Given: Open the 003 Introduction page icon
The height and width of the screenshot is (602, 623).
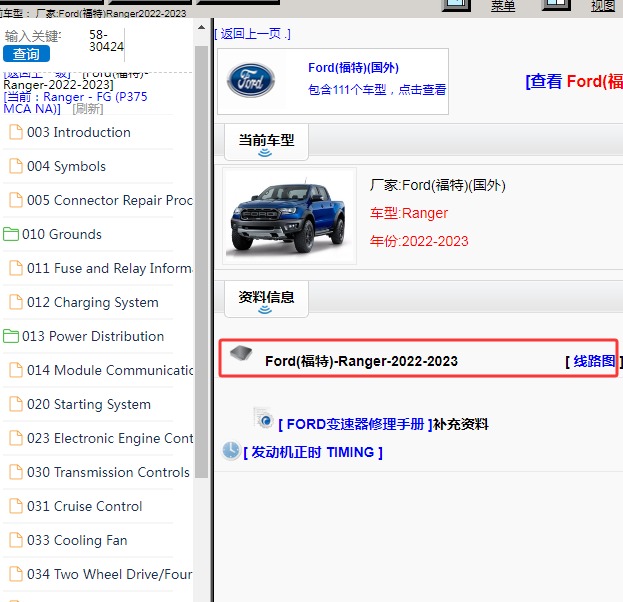Looking at the screenshot, I should tap(16, 132).
